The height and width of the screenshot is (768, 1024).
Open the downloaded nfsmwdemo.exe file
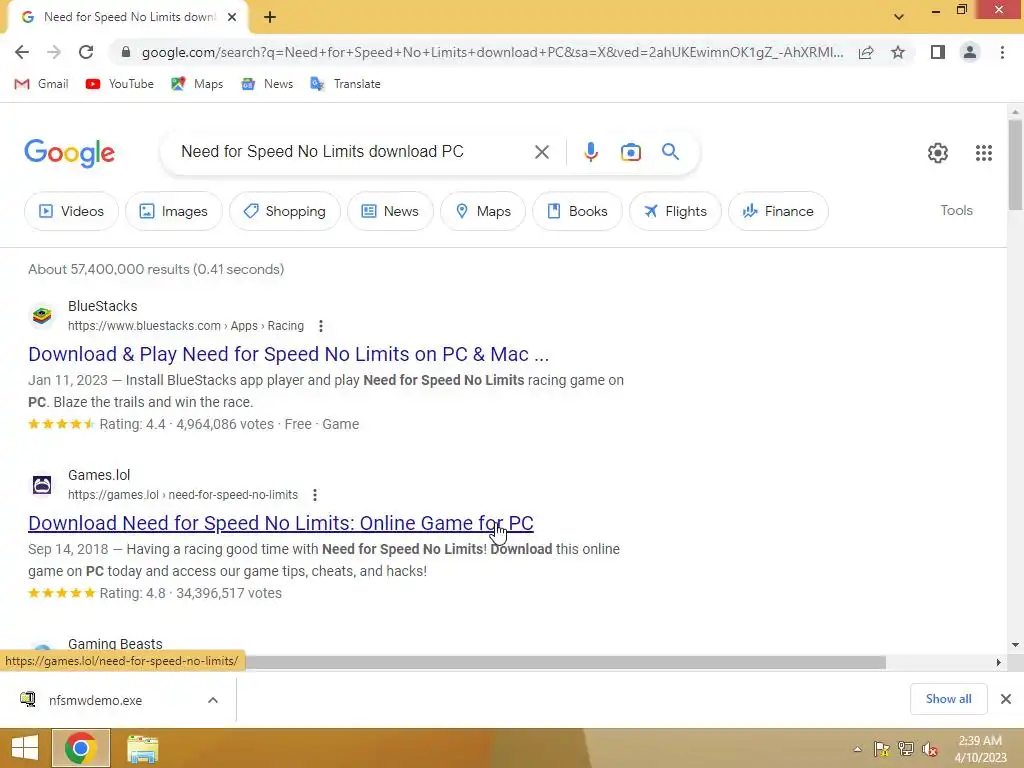point(95,700)
